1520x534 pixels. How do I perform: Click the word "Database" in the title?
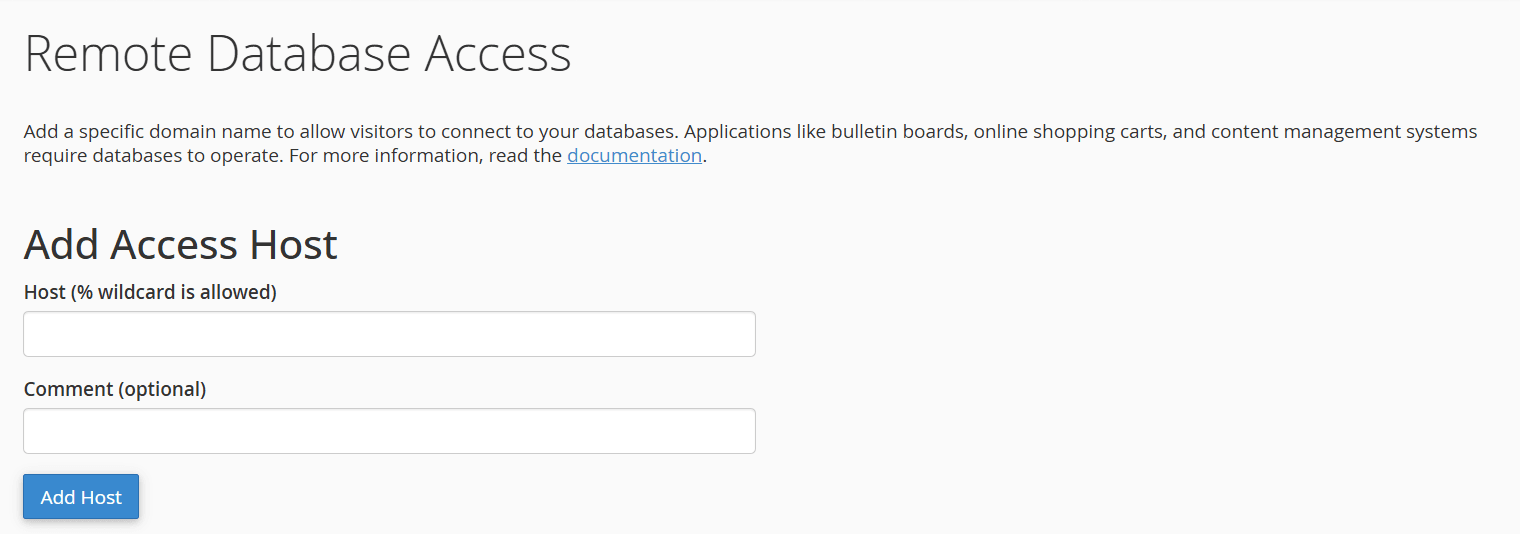click(x=308, y=54)
